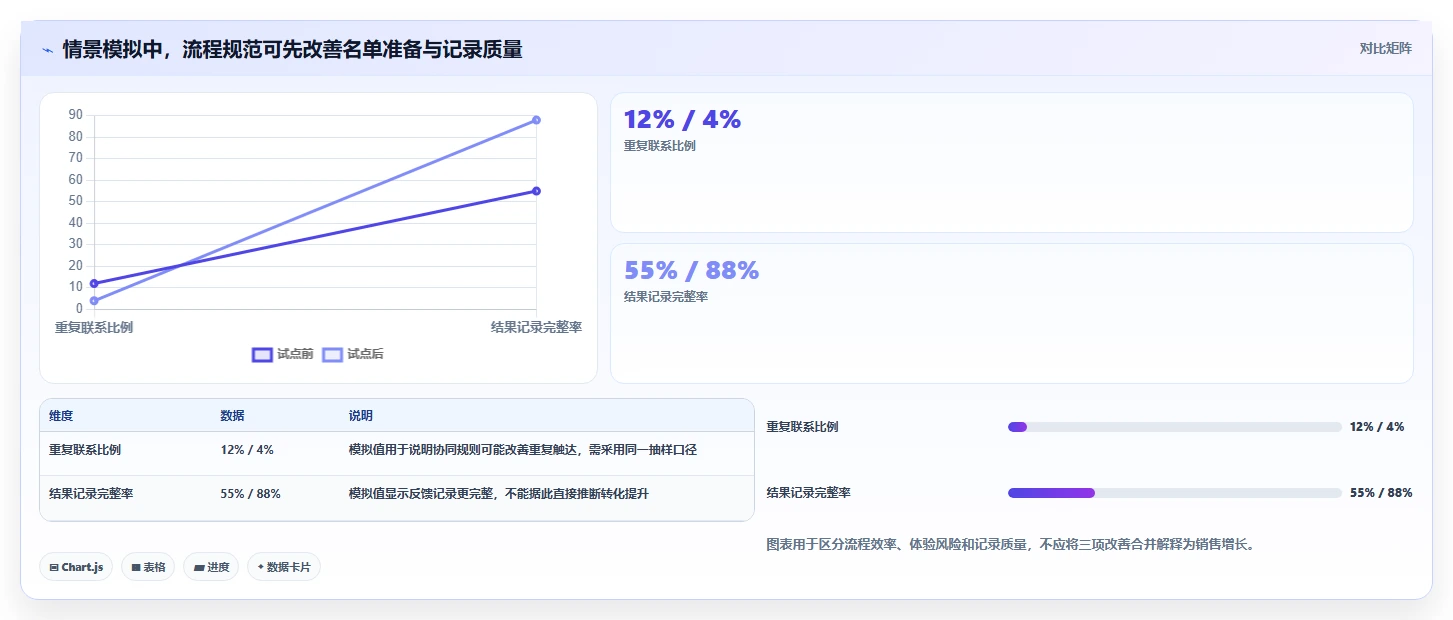
Task: Select the 结果记录完整率 table row cell
Action: pos(91,493)
